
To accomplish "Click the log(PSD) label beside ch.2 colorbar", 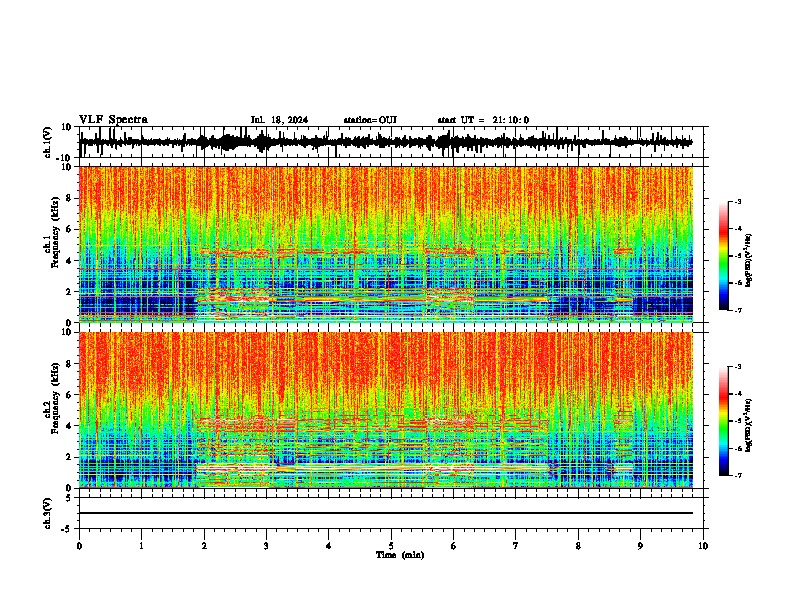I will (749, 426).
